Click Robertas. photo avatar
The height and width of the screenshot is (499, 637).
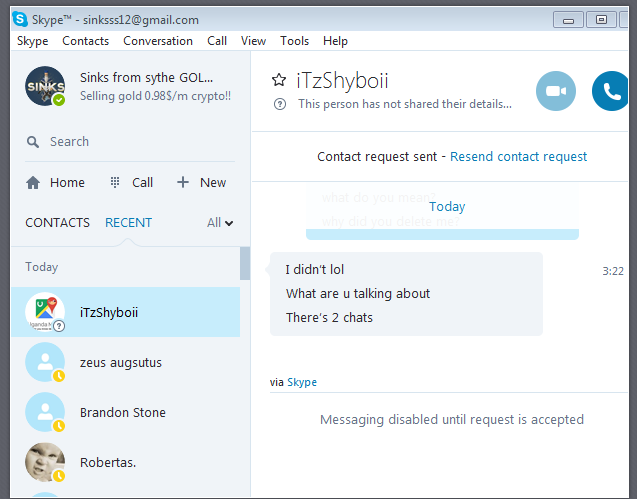(x=45, y=462)
